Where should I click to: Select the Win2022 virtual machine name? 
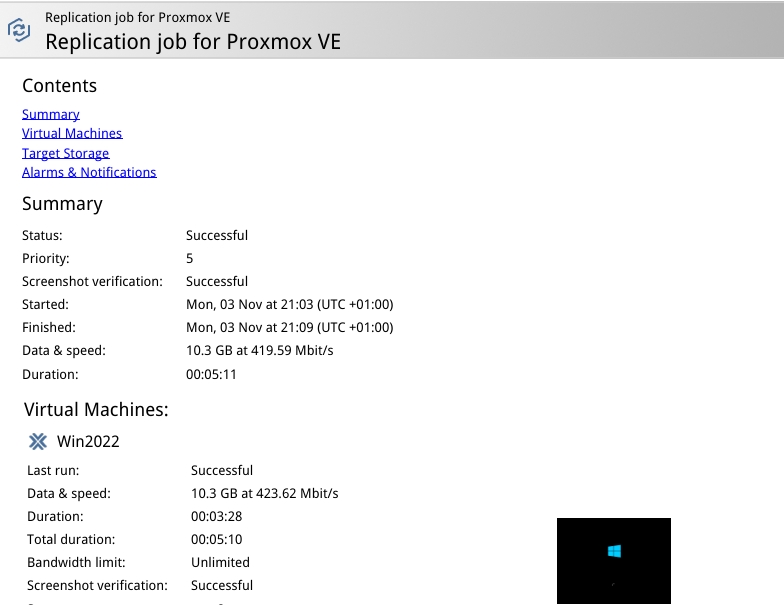[x=88, y=441]
